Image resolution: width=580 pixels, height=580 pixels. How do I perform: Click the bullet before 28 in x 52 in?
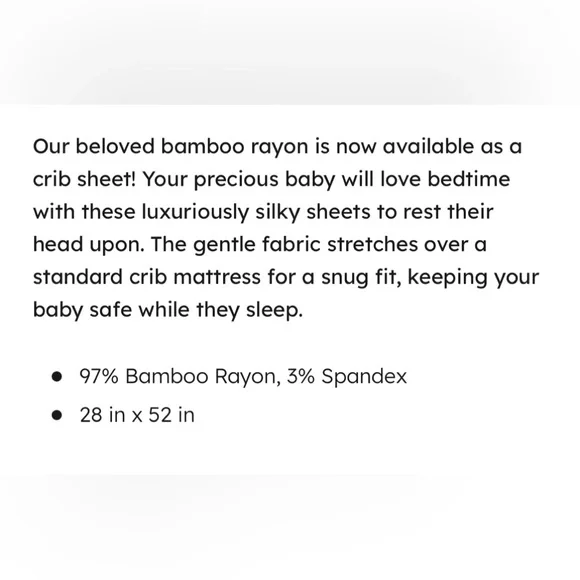point(57,415)
